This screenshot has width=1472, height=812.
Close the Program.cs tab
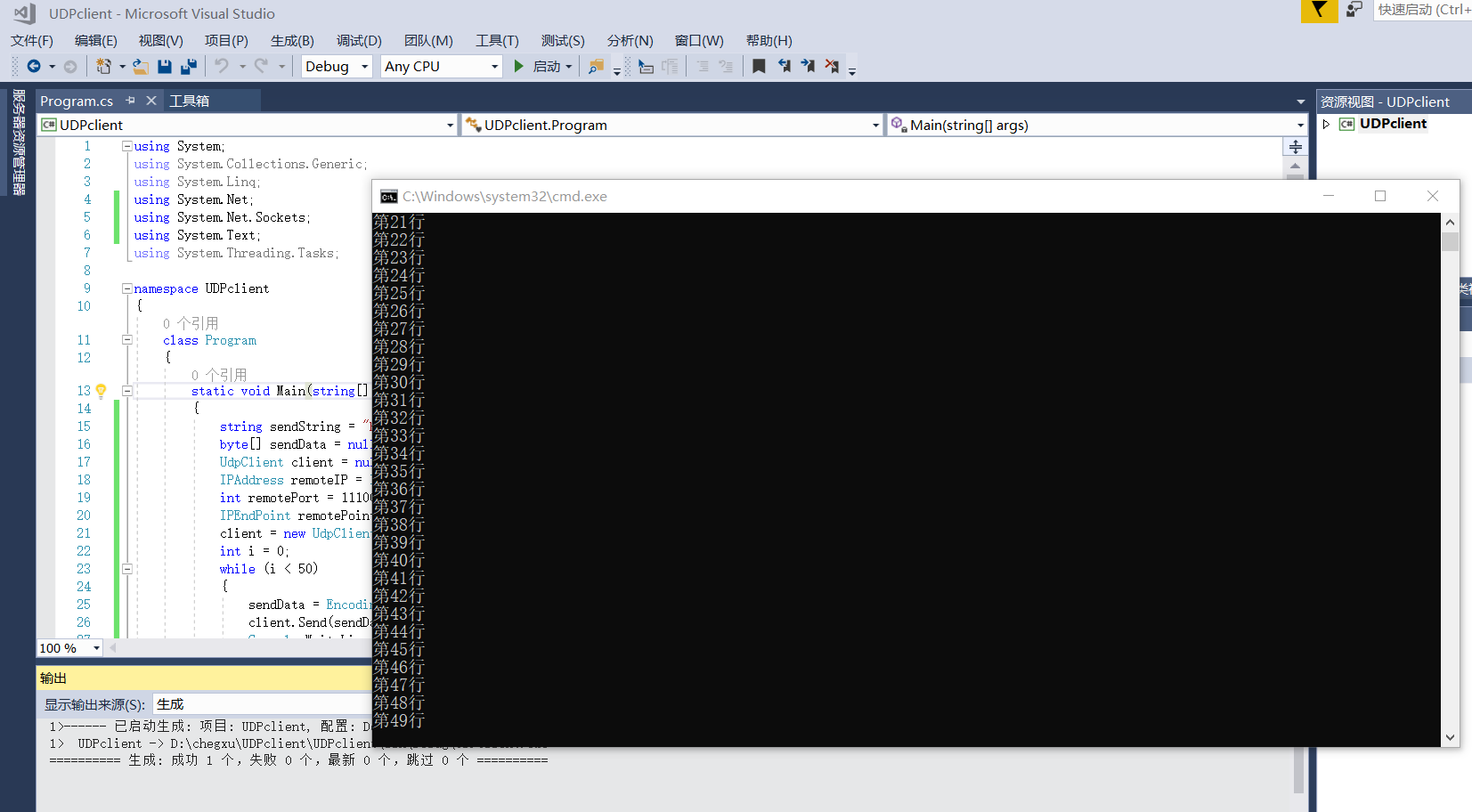pos(151,101)
